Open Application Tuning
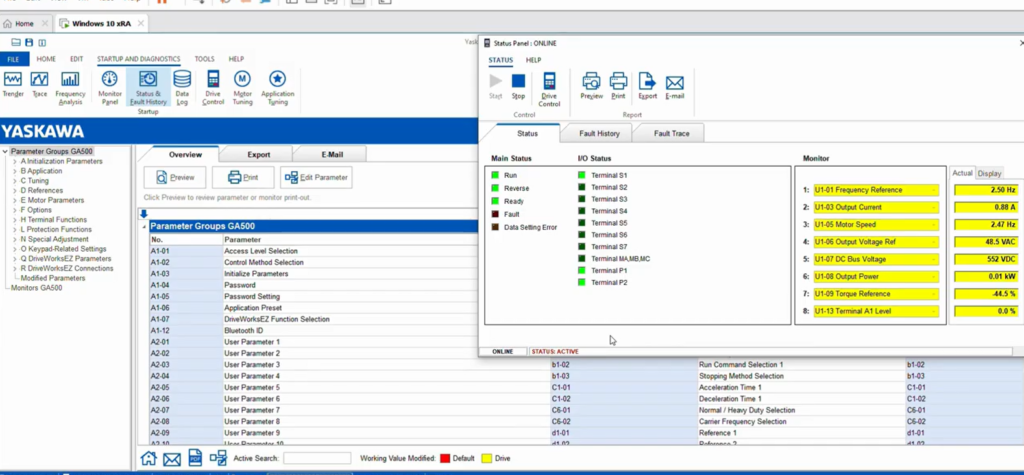Viewport: 1024px width, 475px height. [277, 85]
